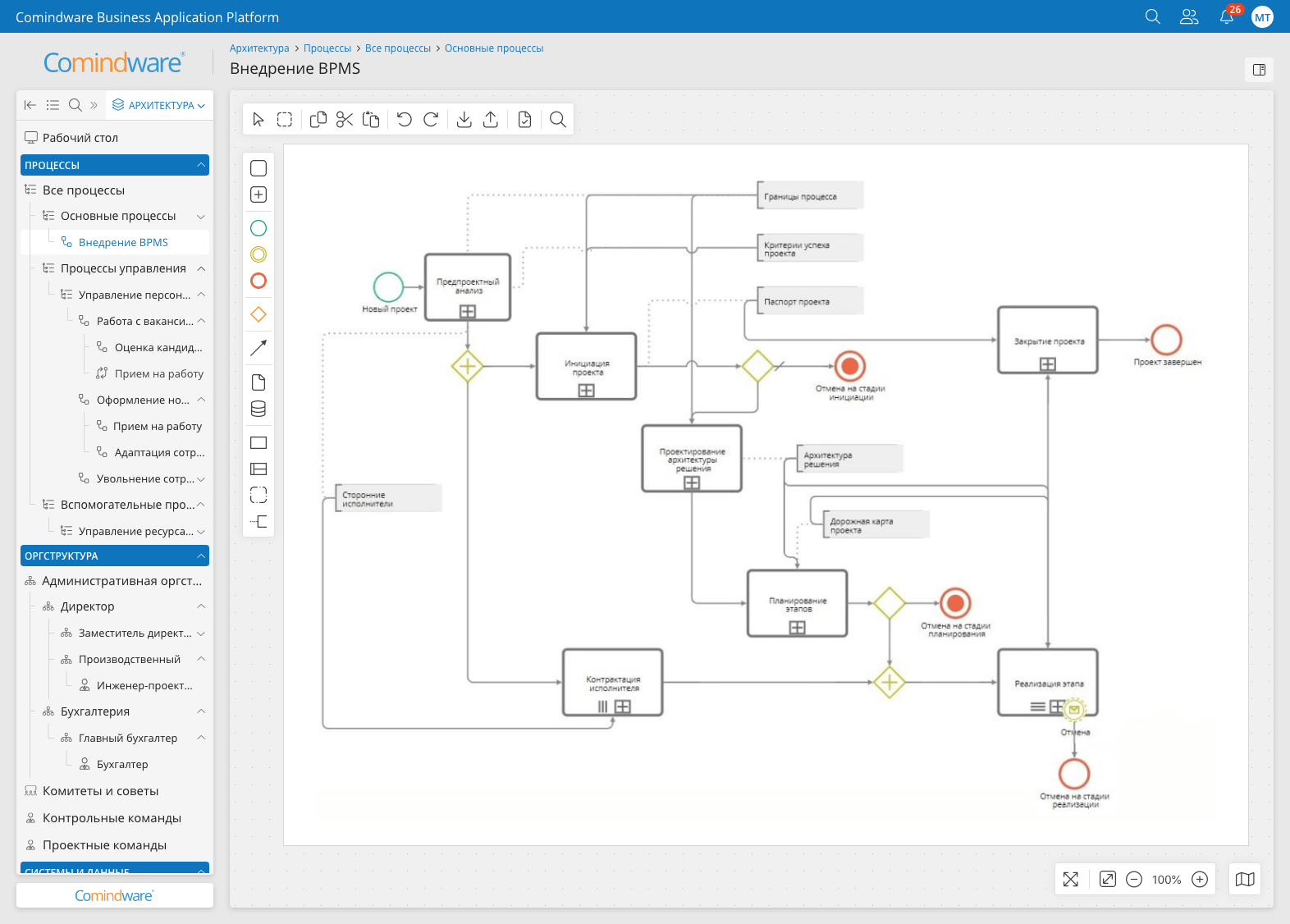Toggle the minimap view
Screen dimensions: 1290x924
tap(1245, 880)
